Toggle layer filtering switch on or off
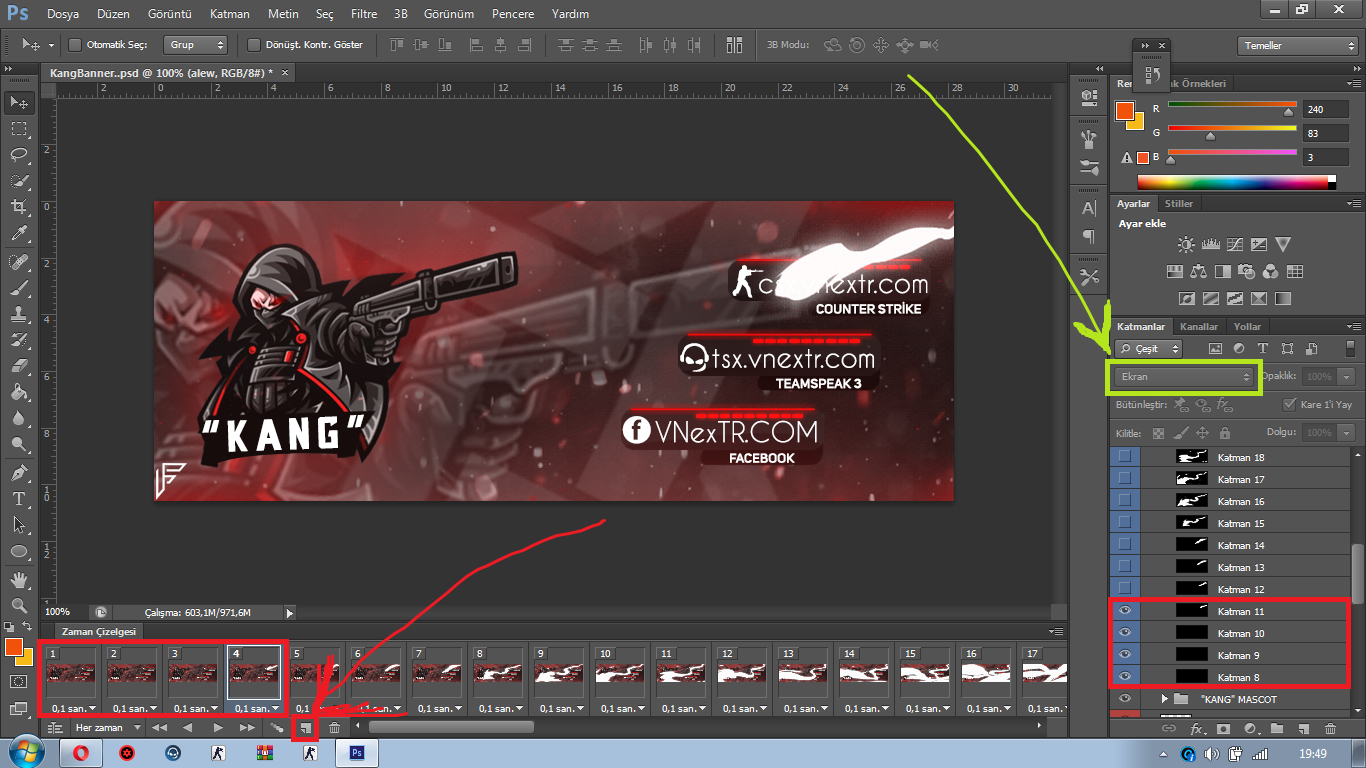 [1350, 348]
